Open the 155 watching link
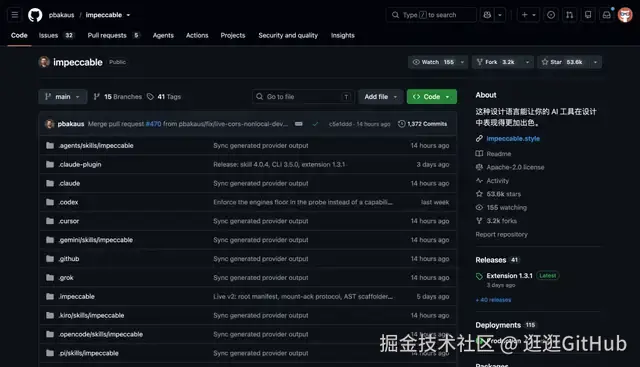Image resolution: width=640 pixels, height=367 pixels. coord(506,208)
